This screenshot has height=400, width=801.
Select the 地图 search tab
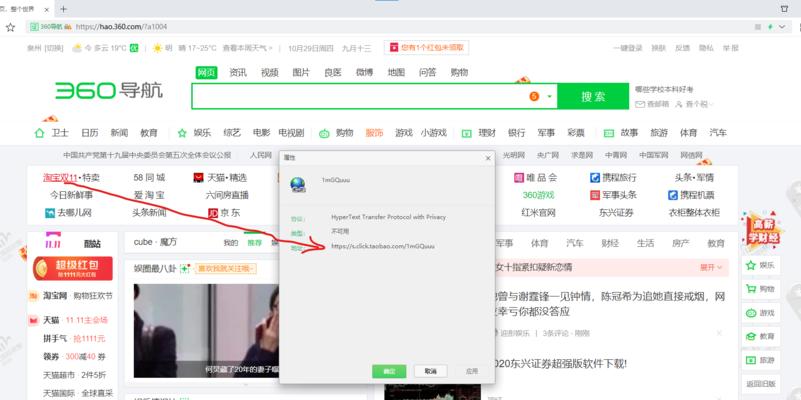coord(396,73)
